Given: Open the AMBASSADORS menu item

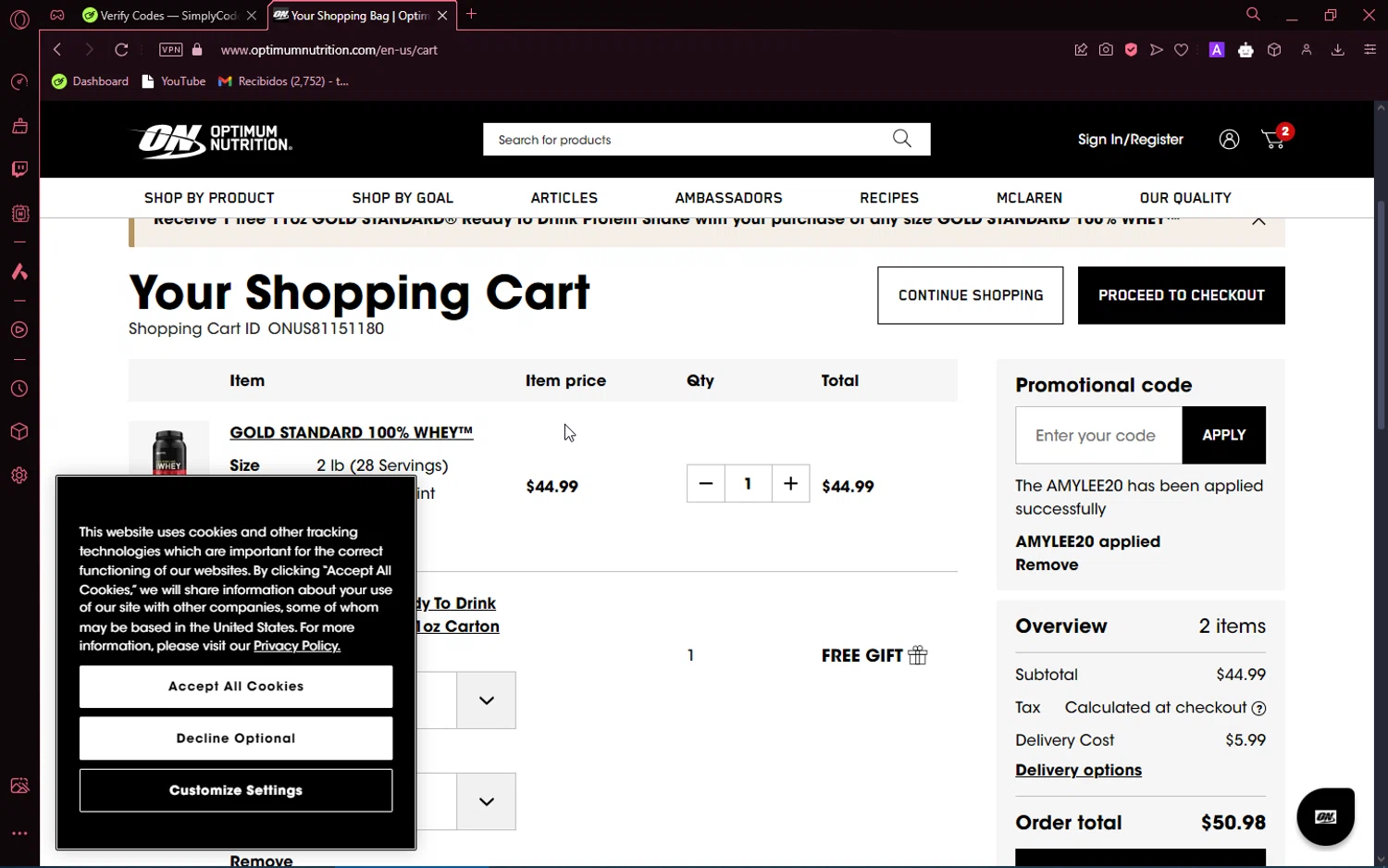Looking at the screenshot, I should point(729,198).
